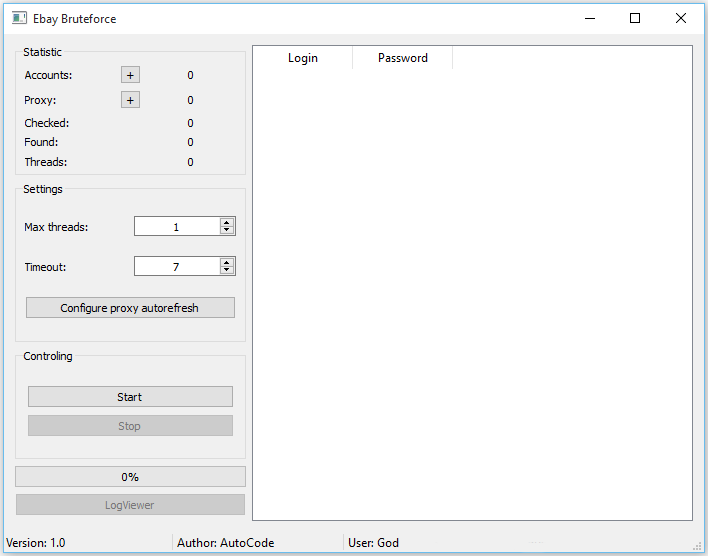This screenshot has width=708, height=556.
Task: Maximize the application window
Action: [x=635, y=18]
